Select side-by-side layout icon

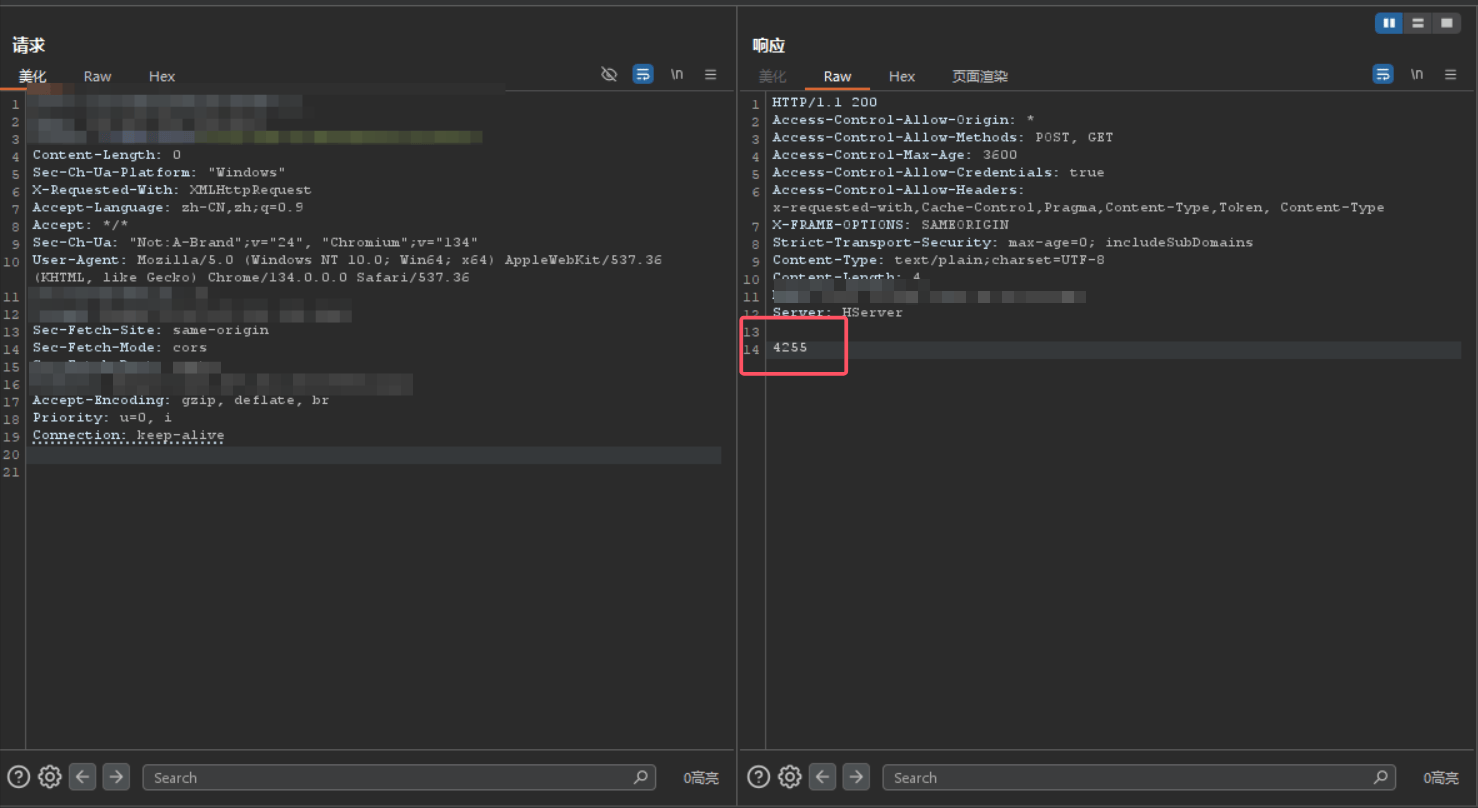(x=1389, y=23)
